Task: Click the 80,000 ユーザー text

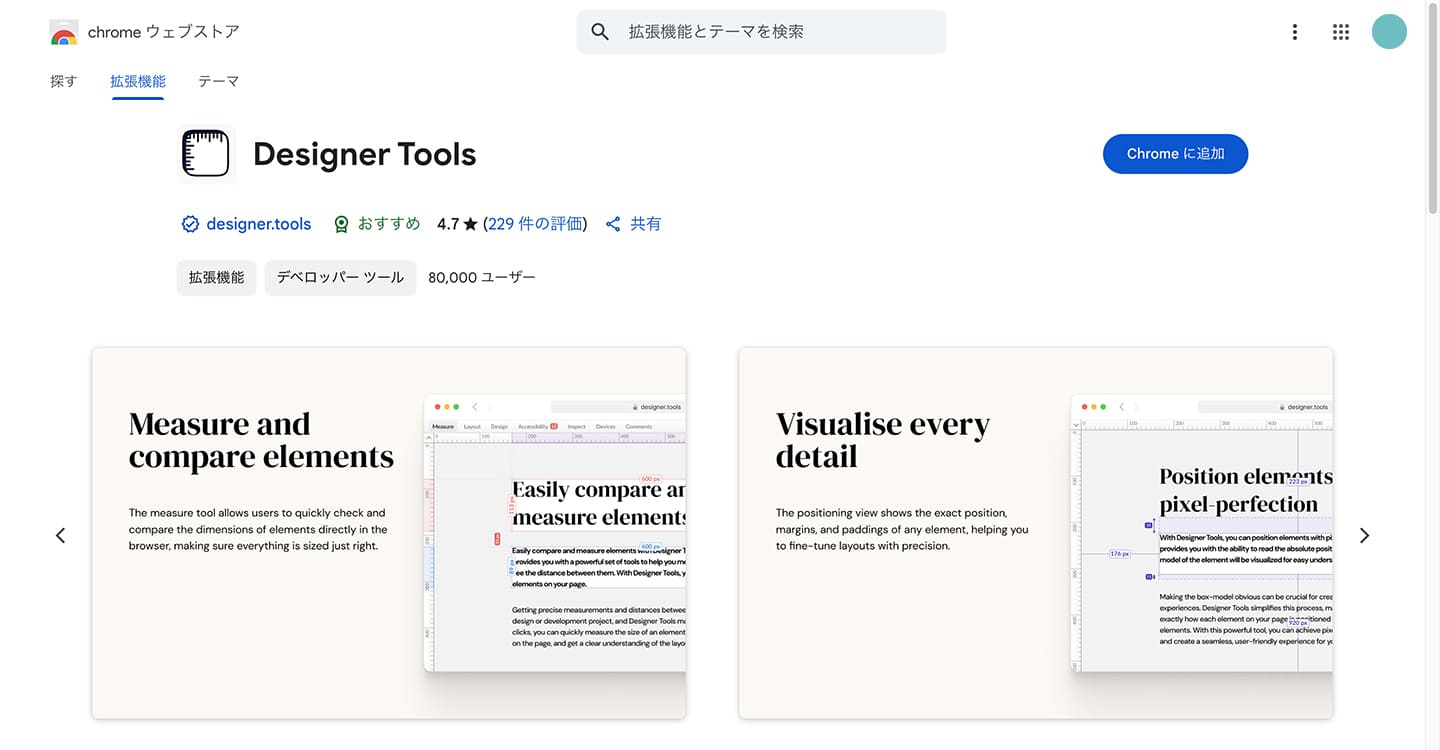Action: [482, 278]
